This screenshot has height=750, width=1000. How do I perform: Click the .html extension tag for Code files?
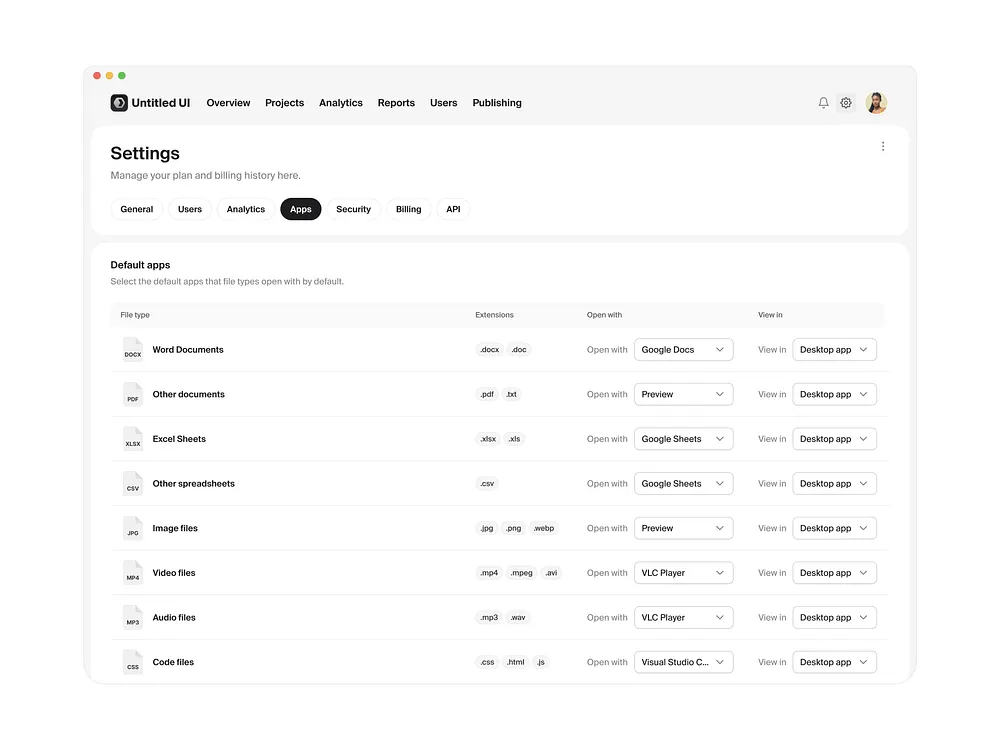[515, 661]
